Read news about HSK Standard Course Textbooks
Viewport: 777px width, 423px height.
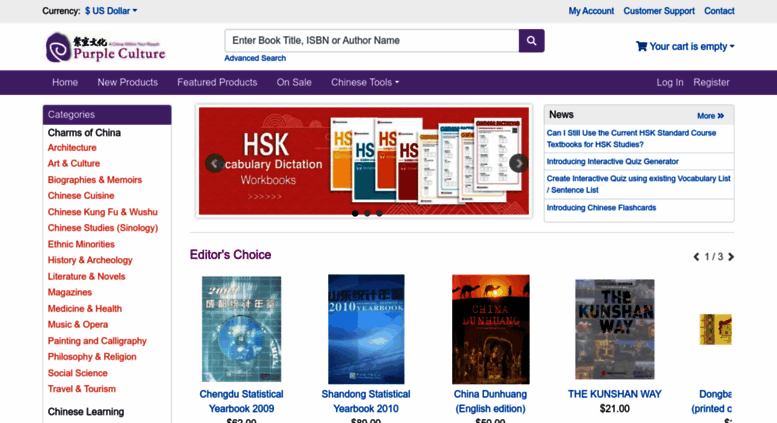631,139
